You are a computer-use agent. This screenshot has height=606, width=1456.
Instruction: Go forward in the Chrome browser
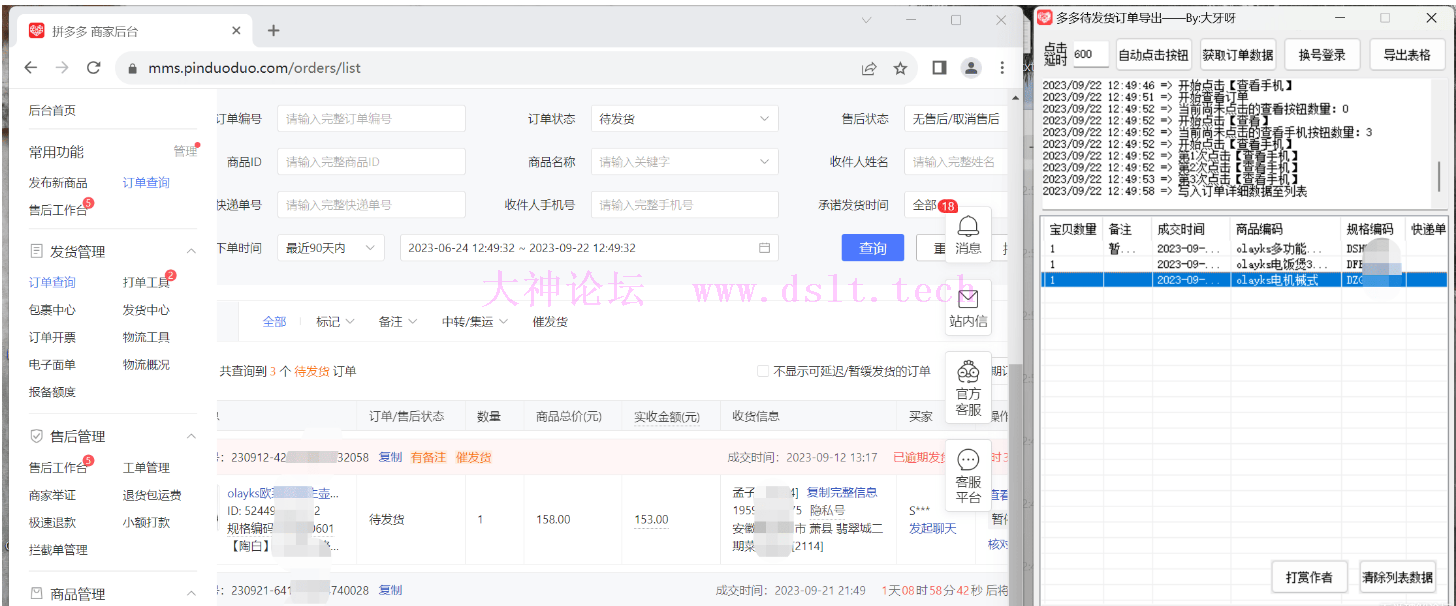coord(62,68)
